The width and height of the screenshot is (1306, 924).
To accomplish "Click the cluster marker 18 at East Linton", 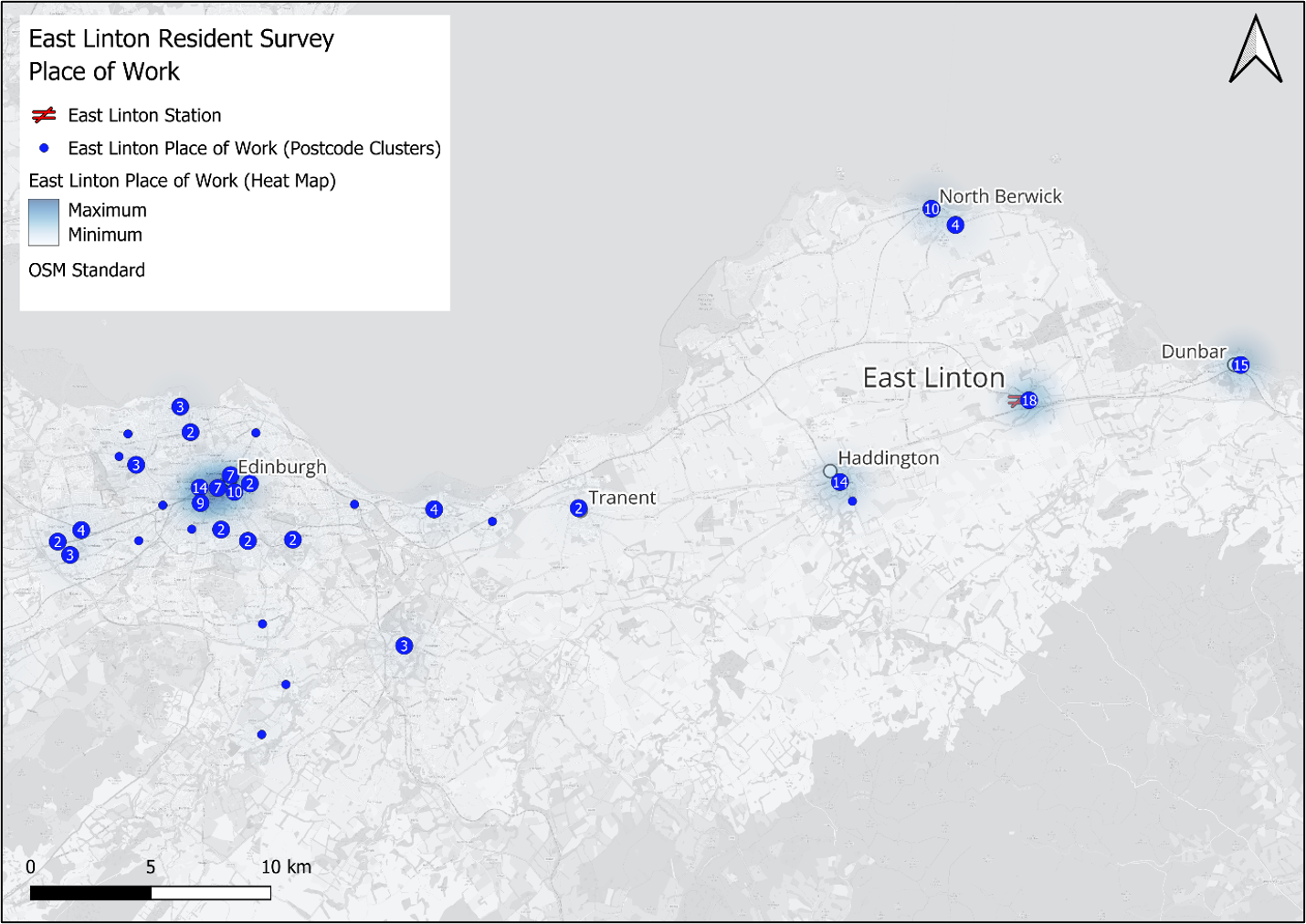I will tap(1029, 400).
